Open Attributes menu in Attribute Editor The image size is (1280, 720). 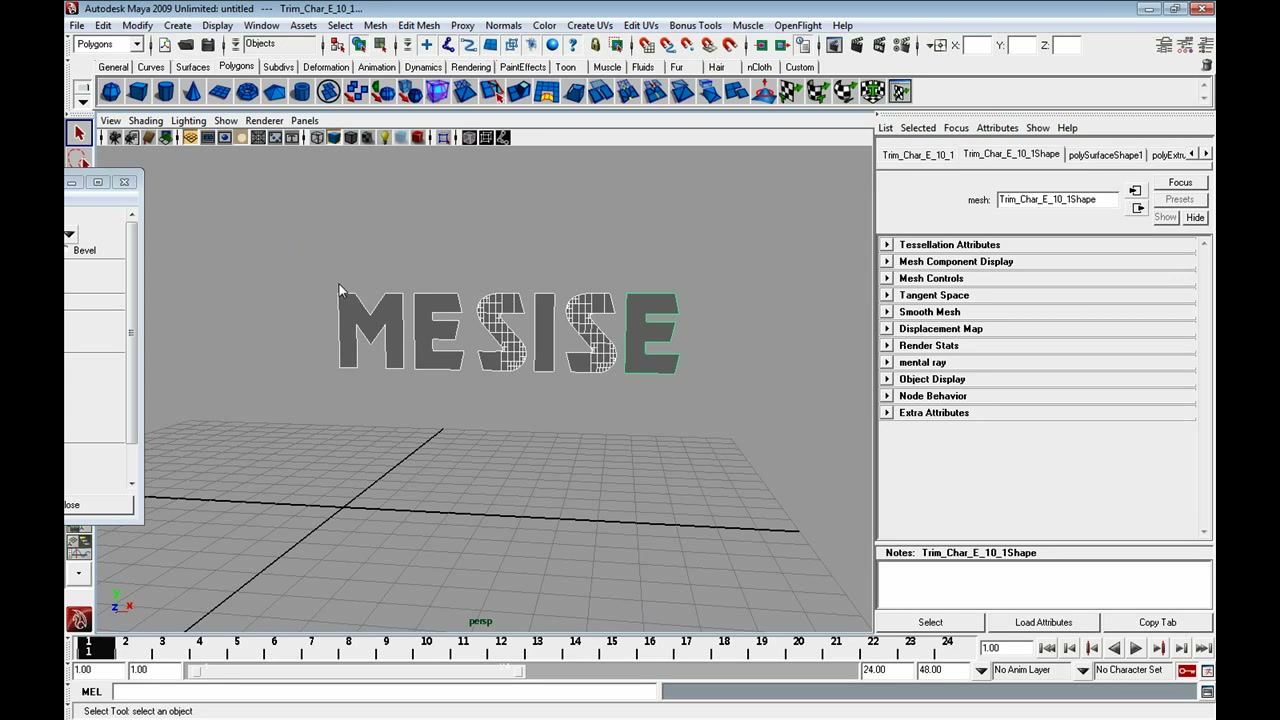point(997,128)
